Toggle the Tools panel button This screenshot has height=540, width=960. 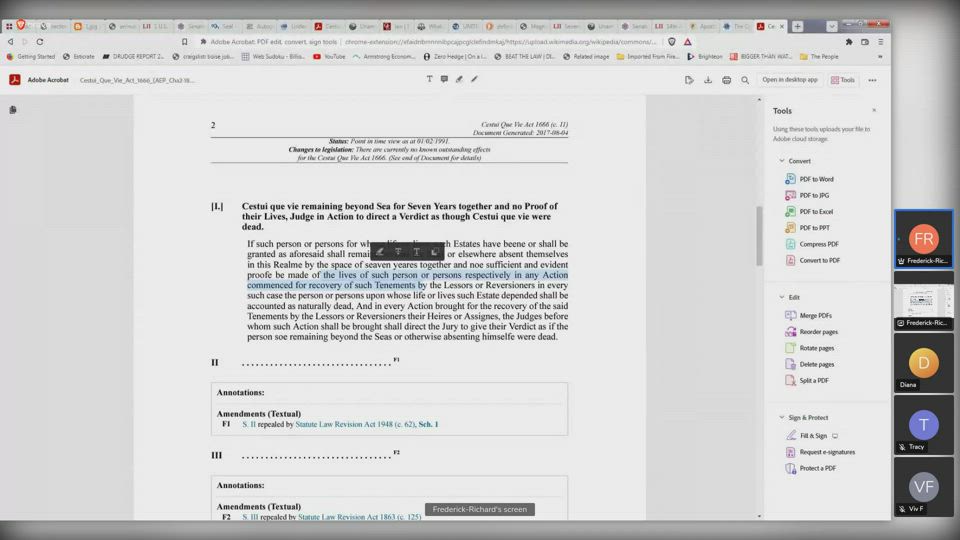[x=842, y=80]
